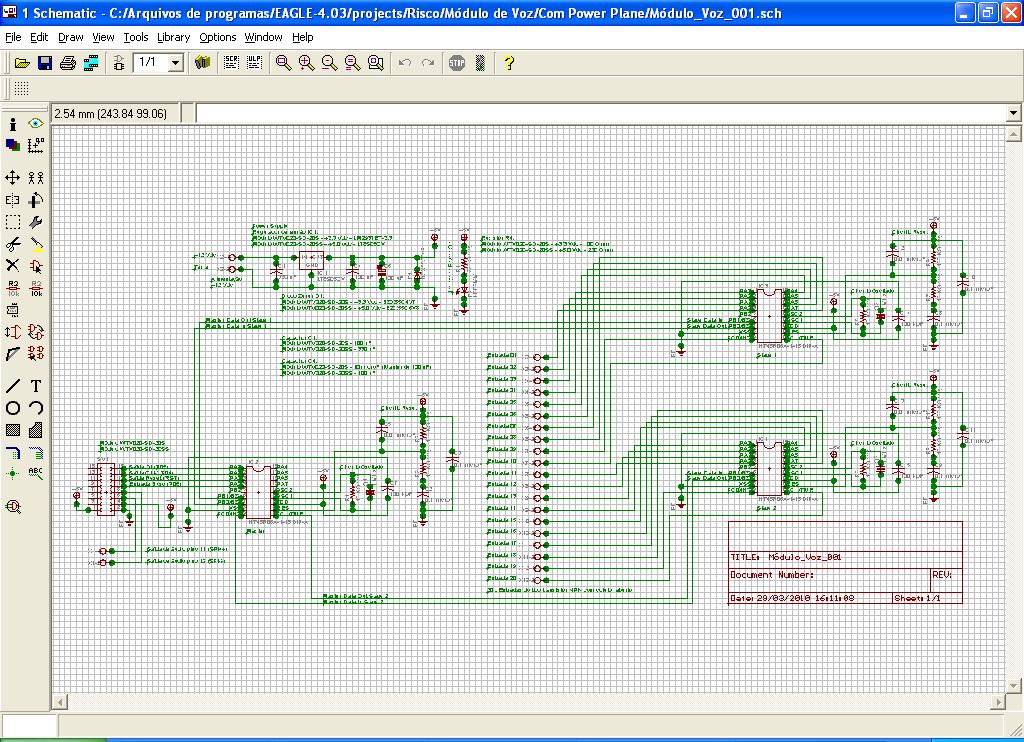Run a user program with ULP icon
The height and width of the screenshot is (742, 1024).
(254, 63)
